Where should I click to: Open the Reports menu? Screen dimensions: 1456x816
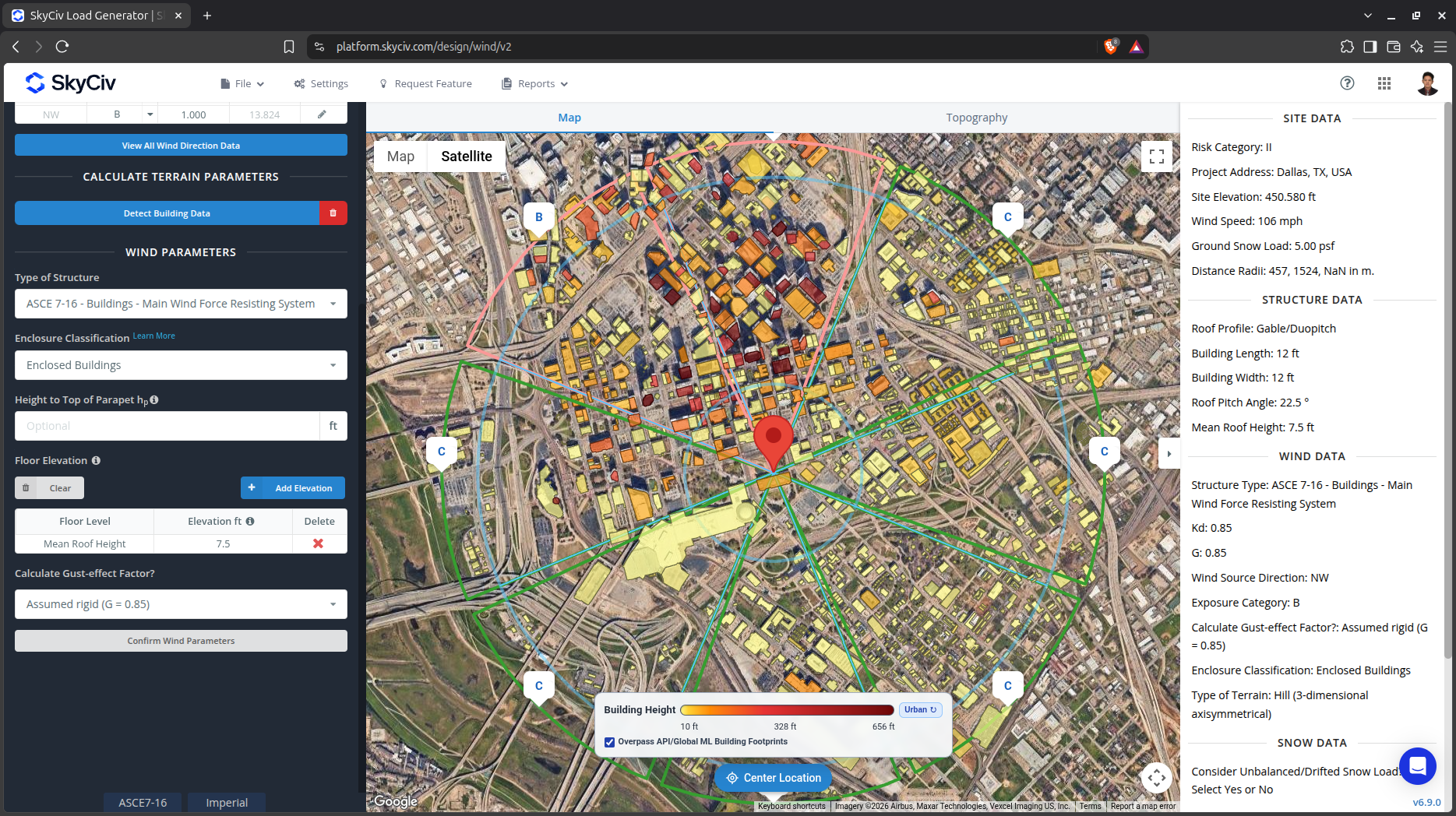click(535, 83)
